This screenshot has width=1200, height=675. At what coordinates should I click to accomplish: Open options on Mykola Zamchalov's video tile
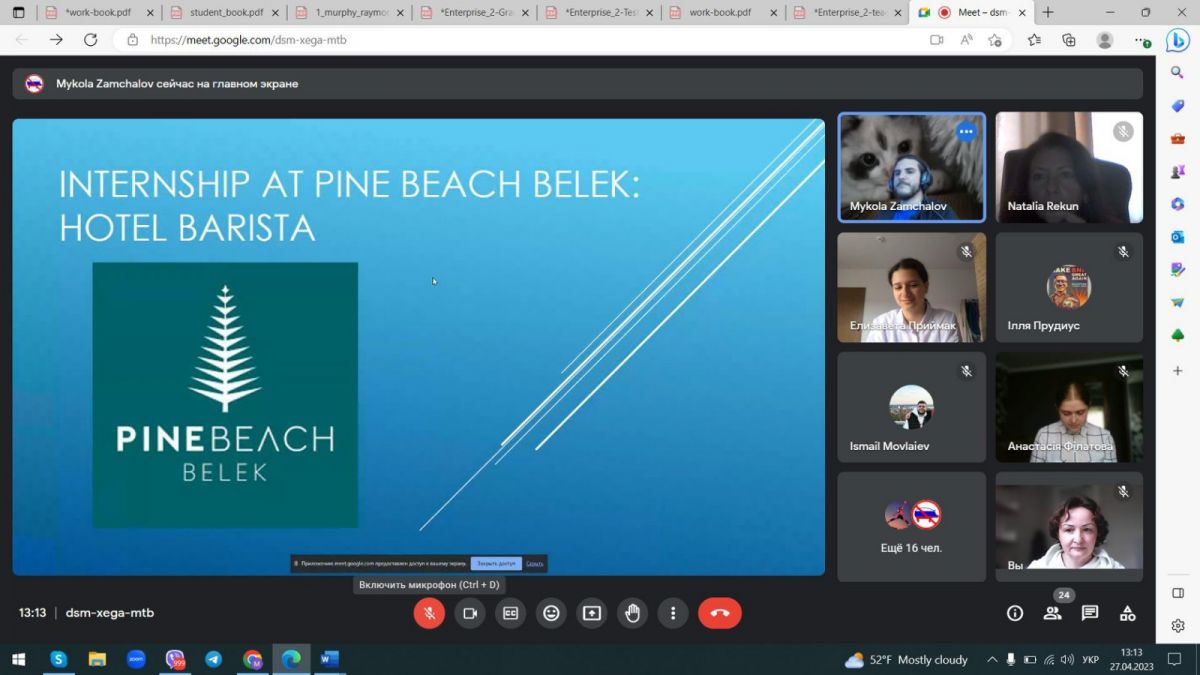(x=966, y=131)
